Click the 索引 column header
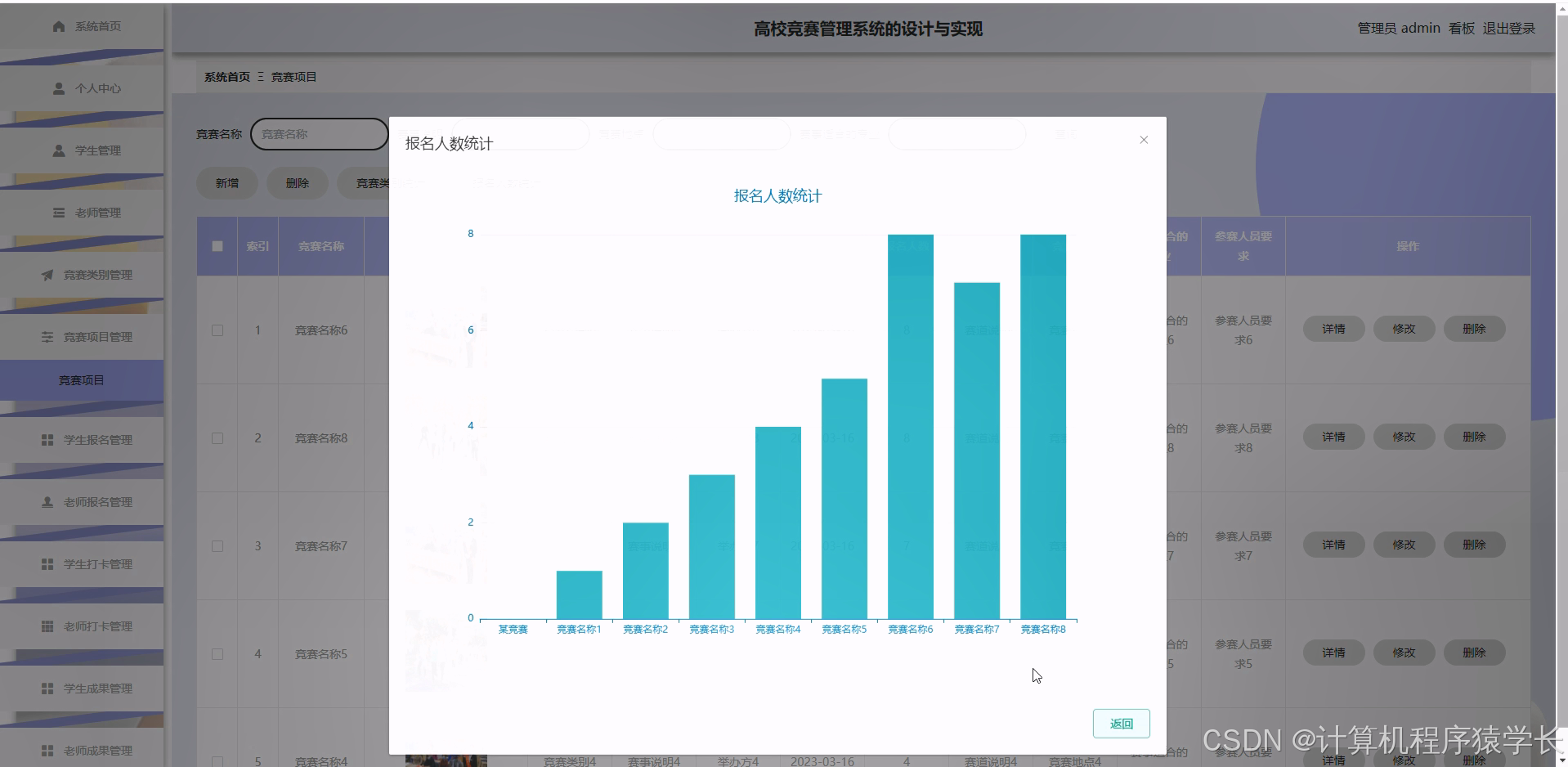 (258, 246)
